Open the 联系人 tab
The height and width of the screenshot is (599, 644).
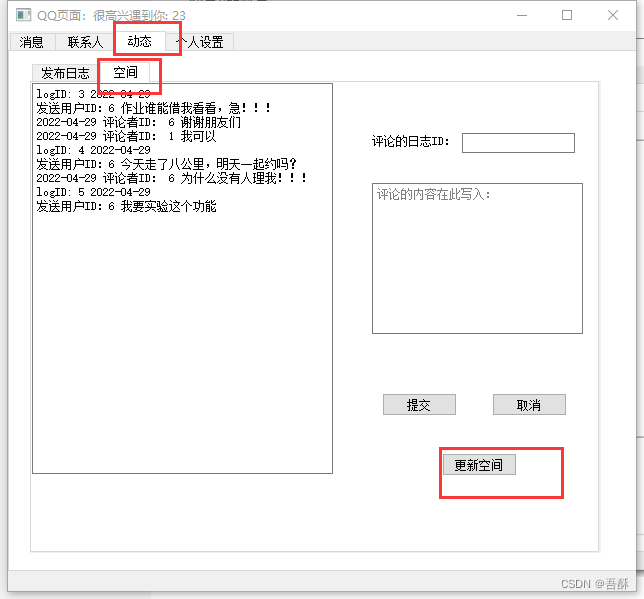pyautogui.click(x=85, y=42)
